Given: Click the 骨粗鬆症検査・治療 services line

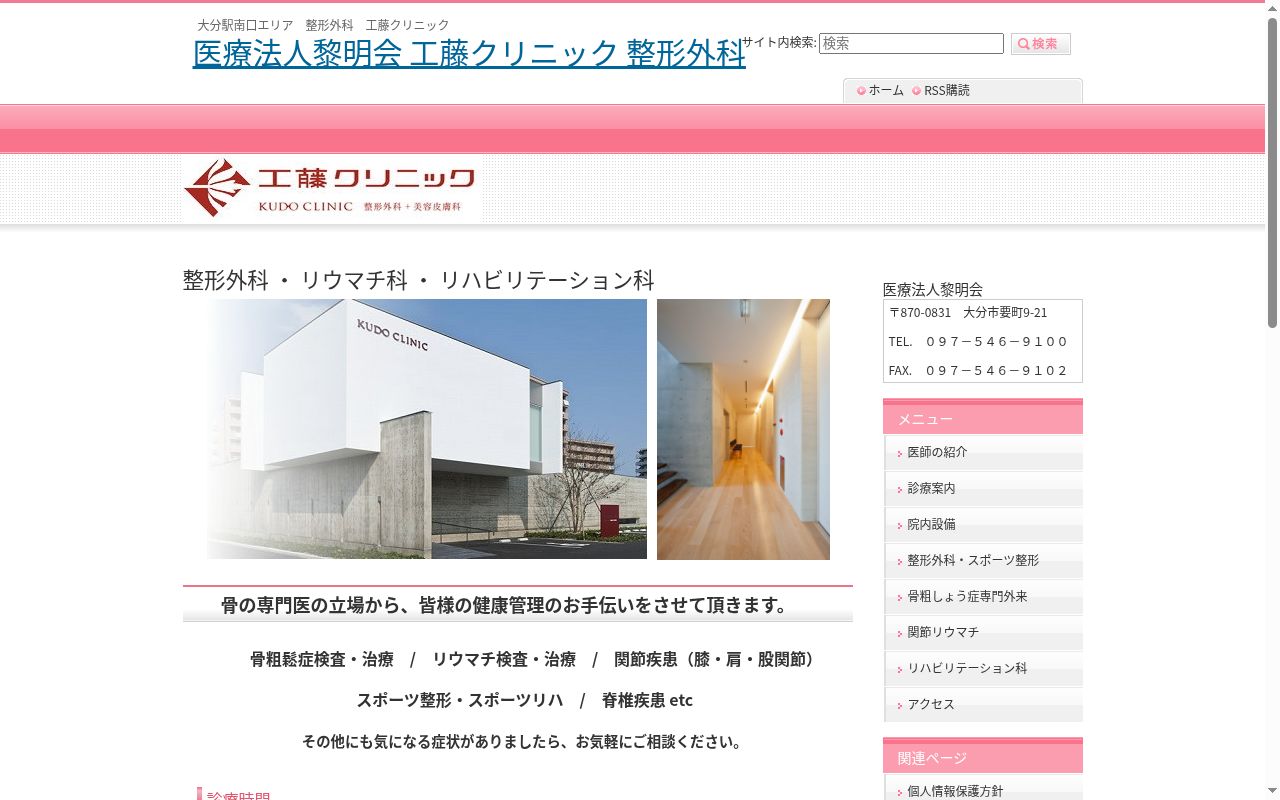Looking at the screenshot, I should (x=534, y=660).
